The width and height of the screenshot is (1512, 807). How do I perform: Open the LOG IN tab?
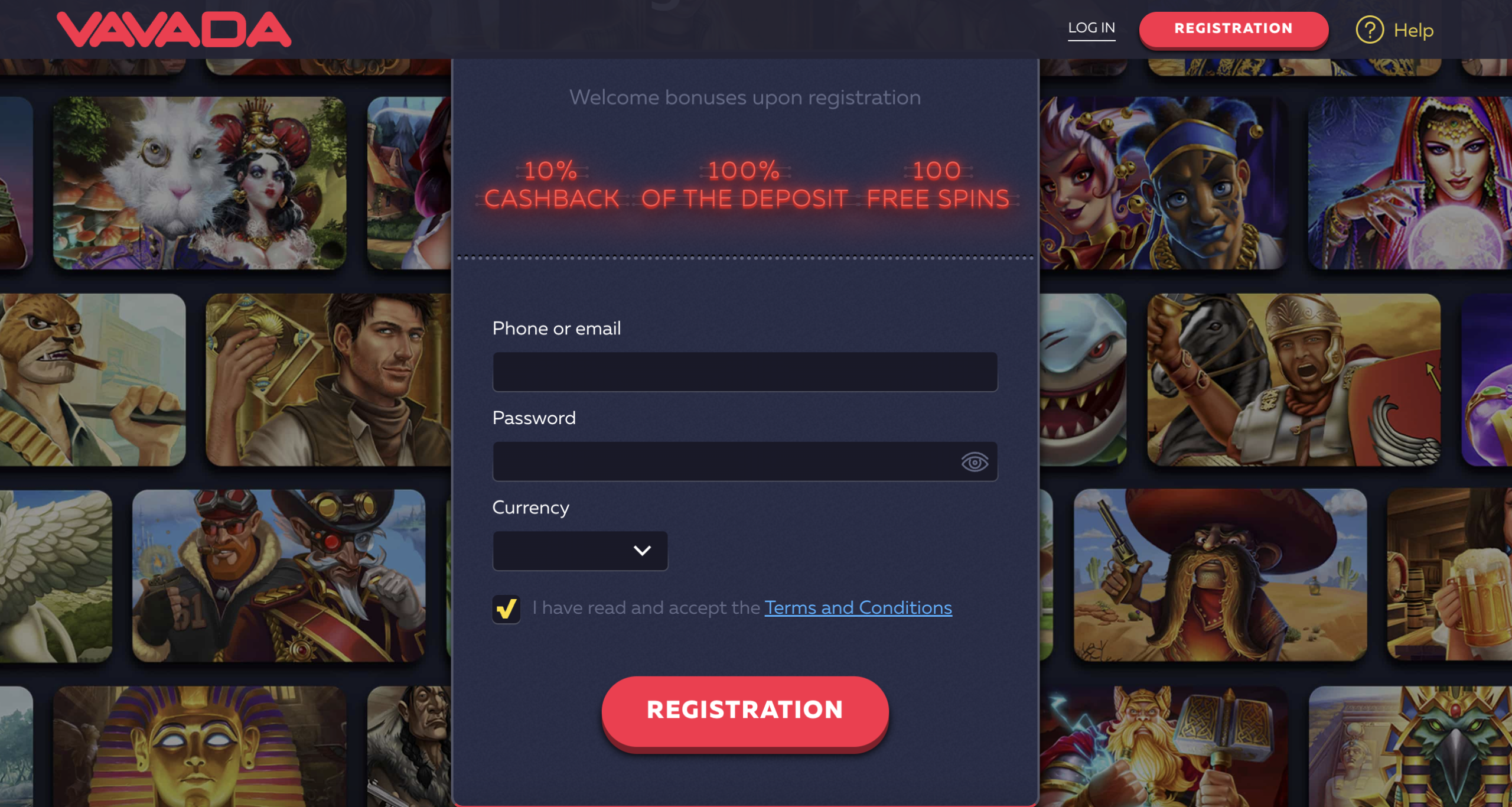pyautogui.click(x=1091, y=28)
